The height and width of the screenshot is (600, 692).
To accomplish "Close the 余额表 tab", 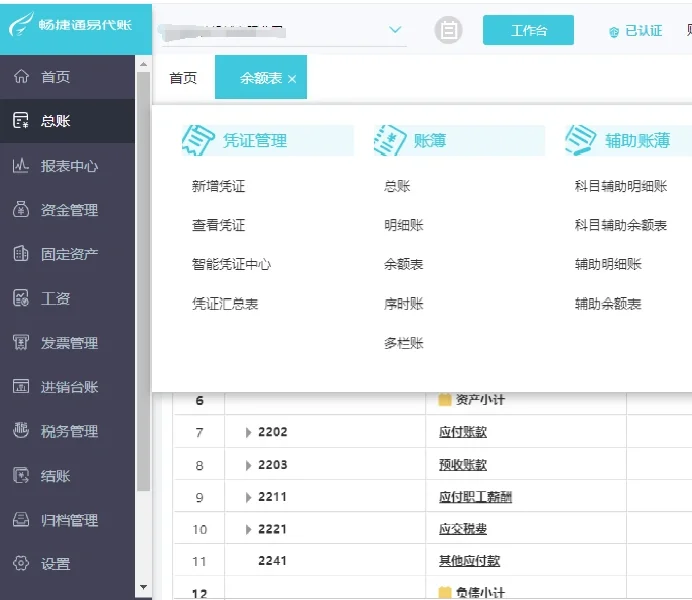I will [x=292, y=79].
